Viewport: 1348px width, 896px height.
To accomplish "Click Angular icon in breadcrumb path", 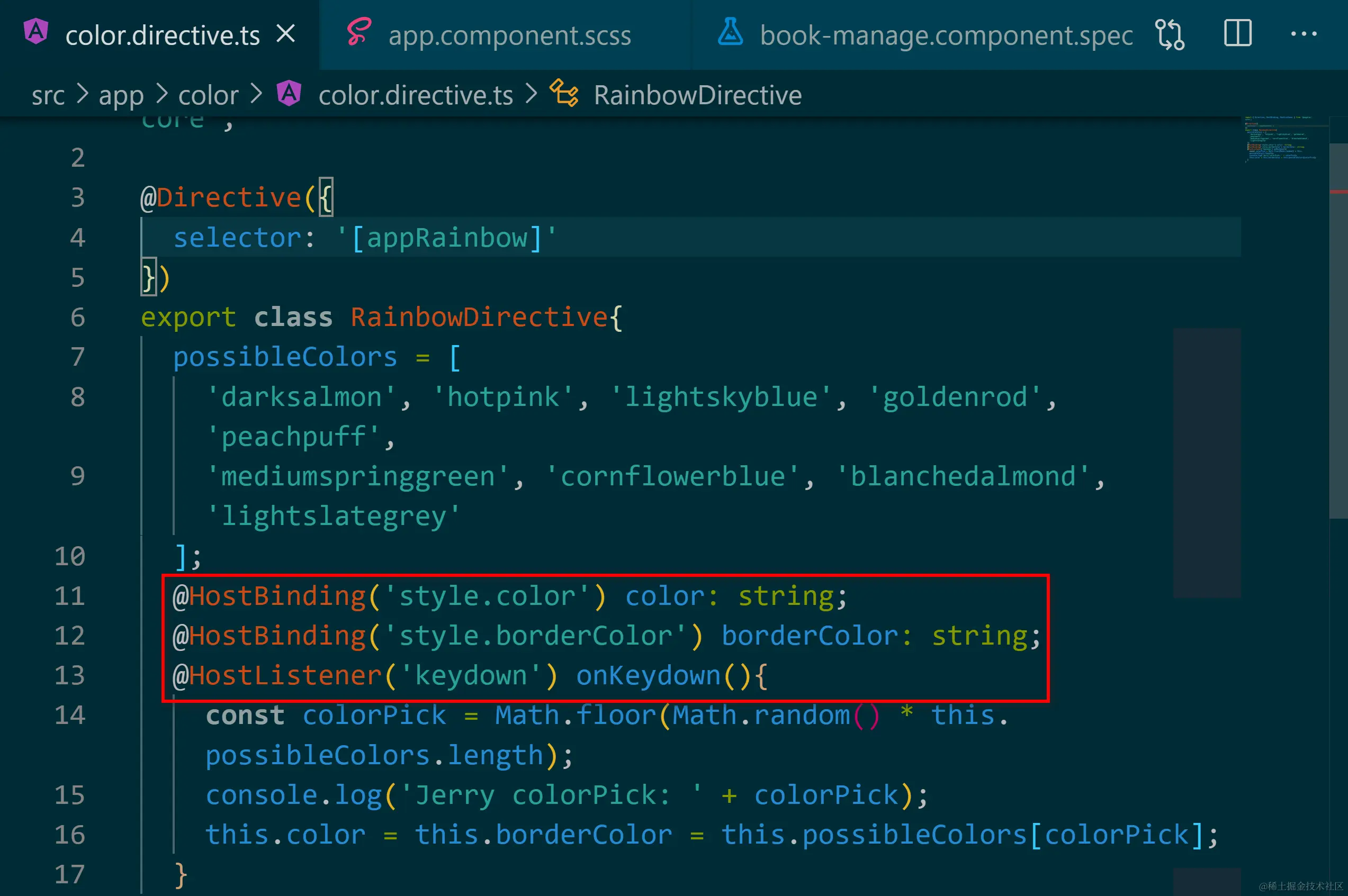I will (x=289, y=93).
